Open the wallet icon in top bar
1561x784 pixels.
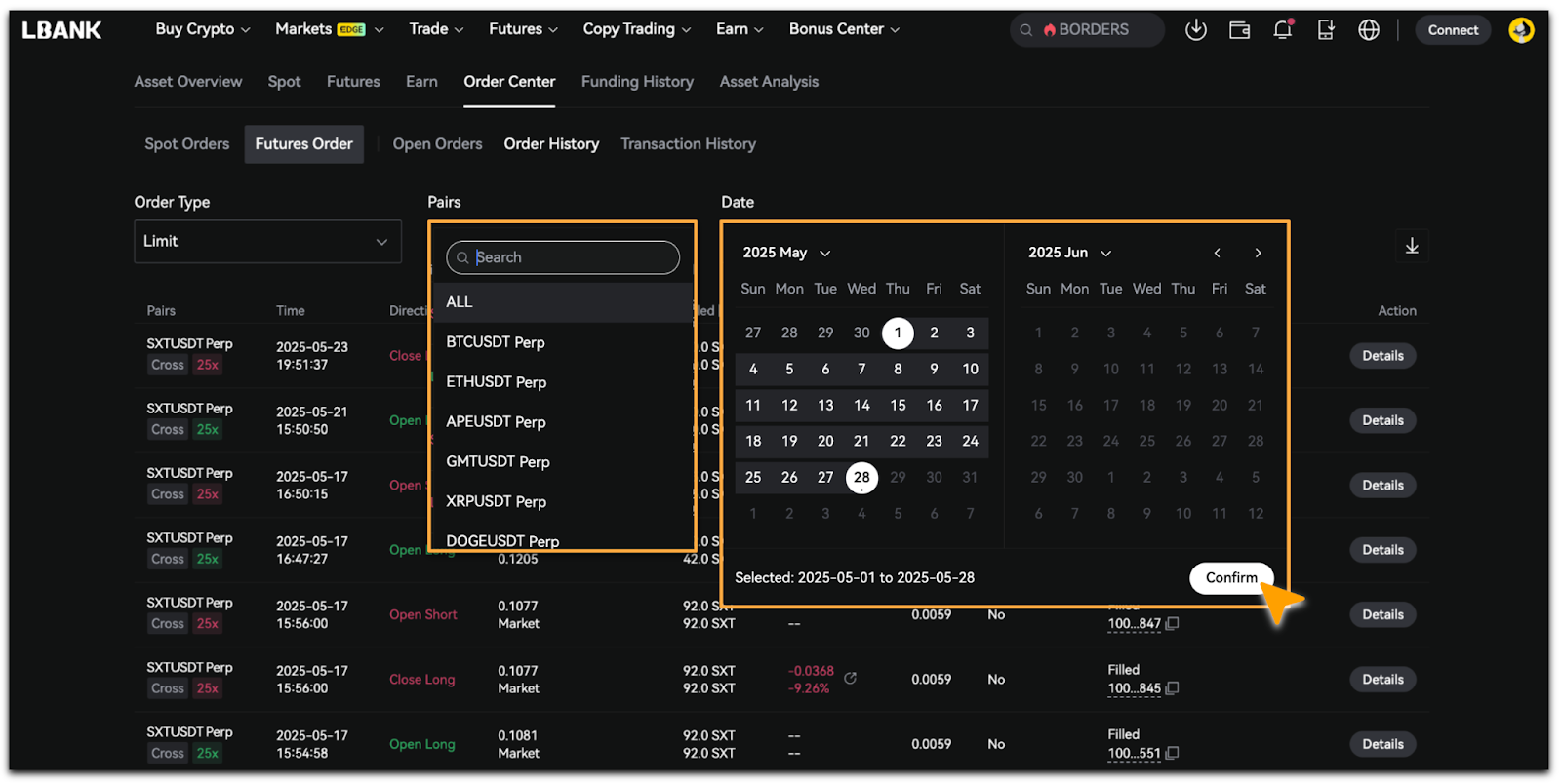(x=1239, y=30)
